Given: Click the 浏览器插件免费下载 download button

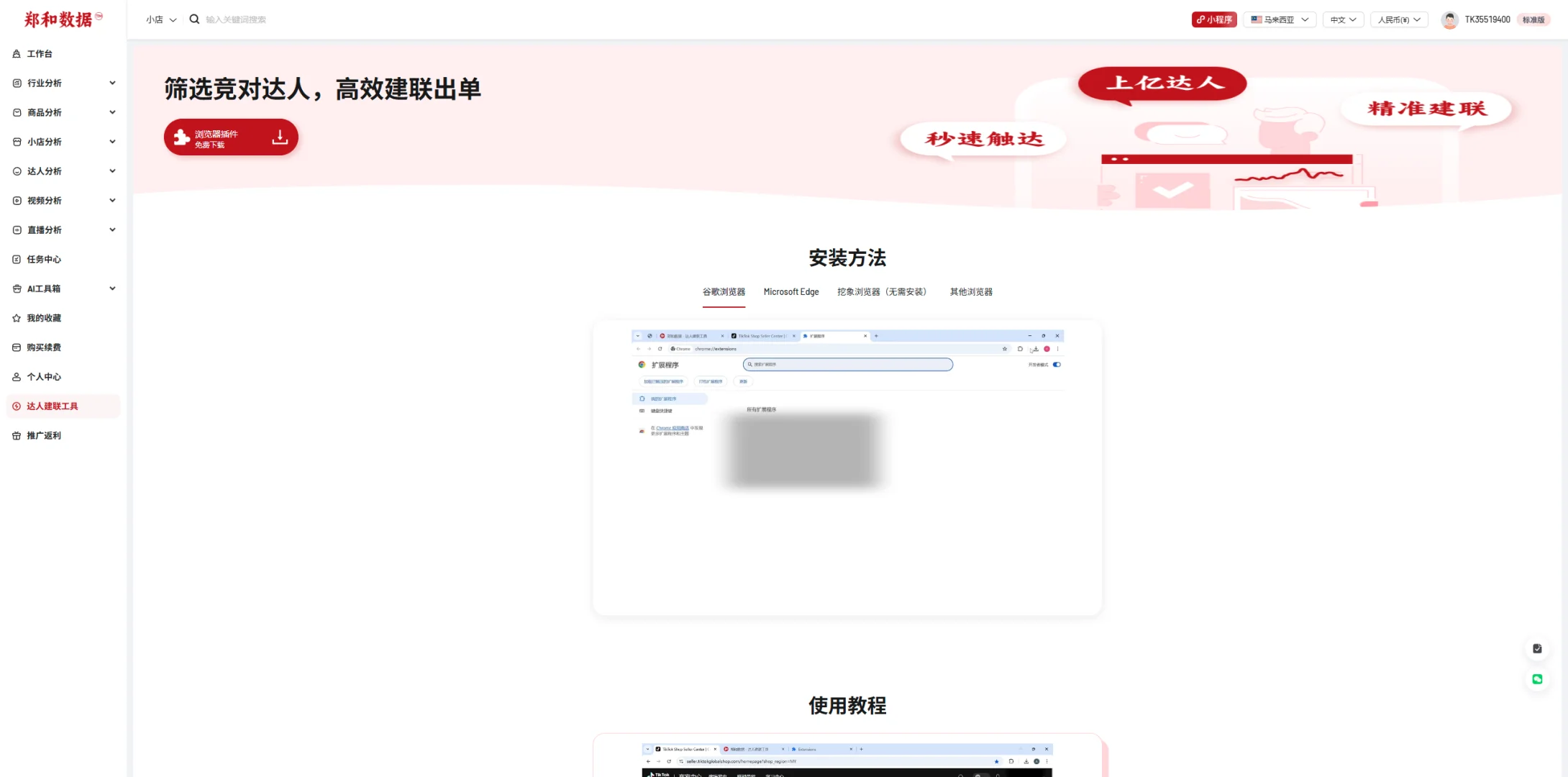Looking at the screenshot, I should click(x=230, y=137).
